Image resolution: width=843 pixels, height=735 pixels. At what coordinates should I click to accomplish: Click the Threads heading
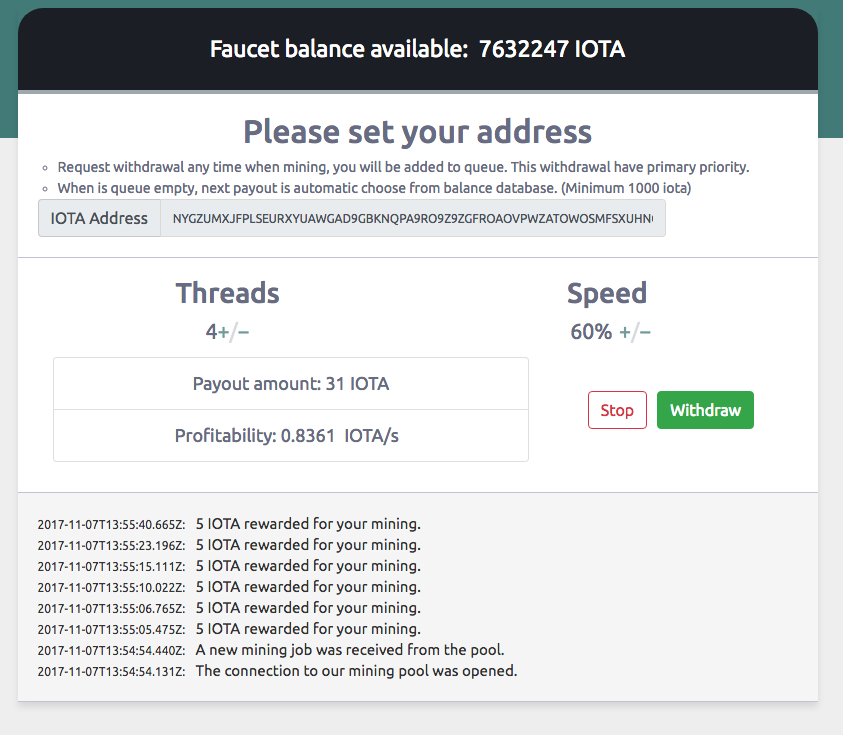(227, 293)
